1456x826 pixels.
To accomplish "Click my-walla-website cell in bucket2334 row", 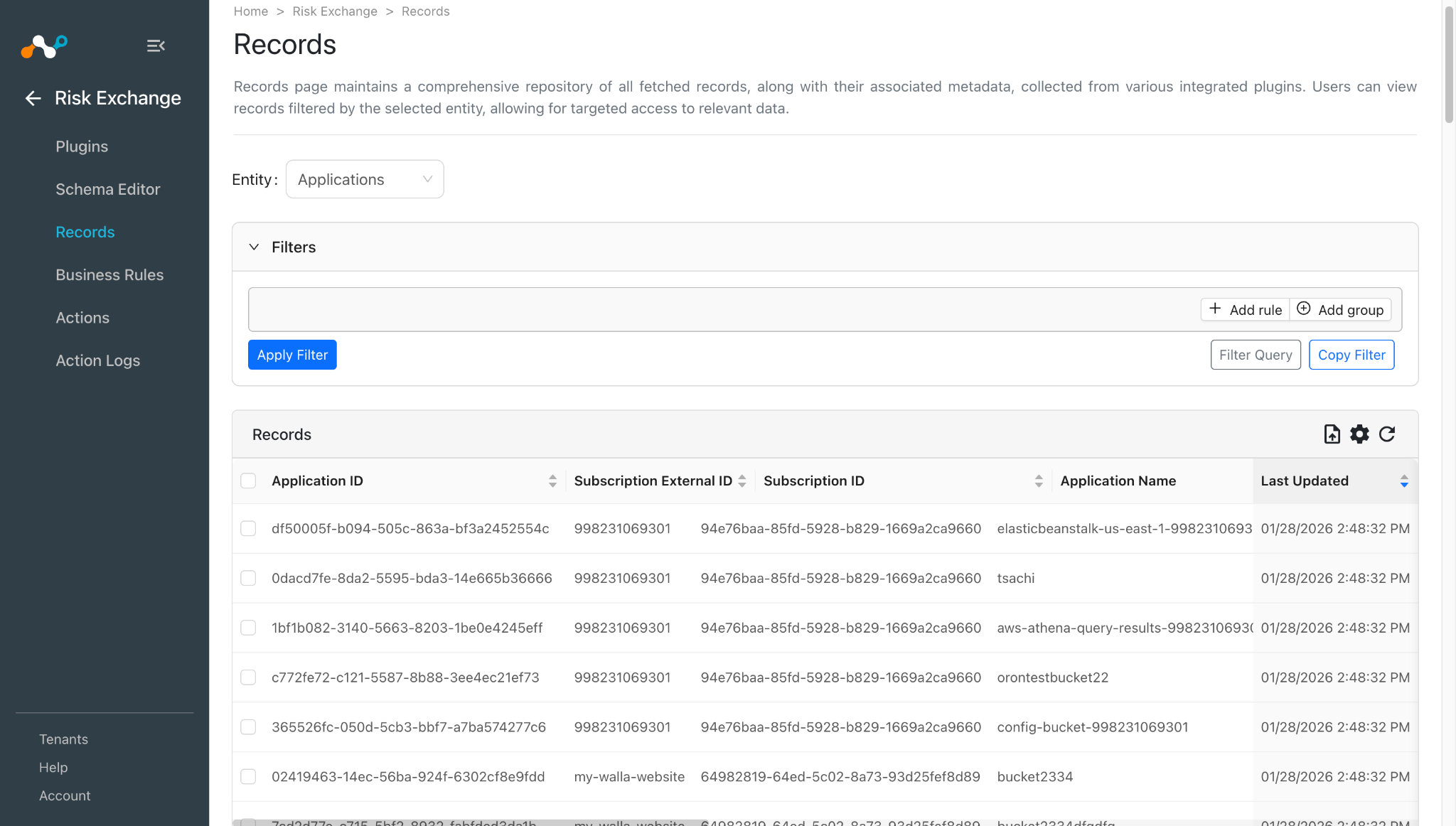I will [x=629, y=777].
